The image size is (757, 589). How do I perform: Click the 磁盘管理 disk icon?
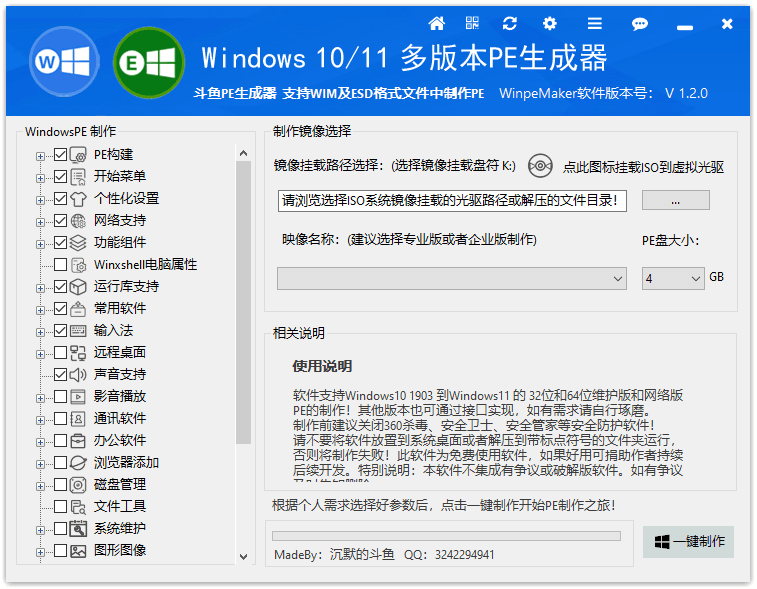(x=78, y=485)
